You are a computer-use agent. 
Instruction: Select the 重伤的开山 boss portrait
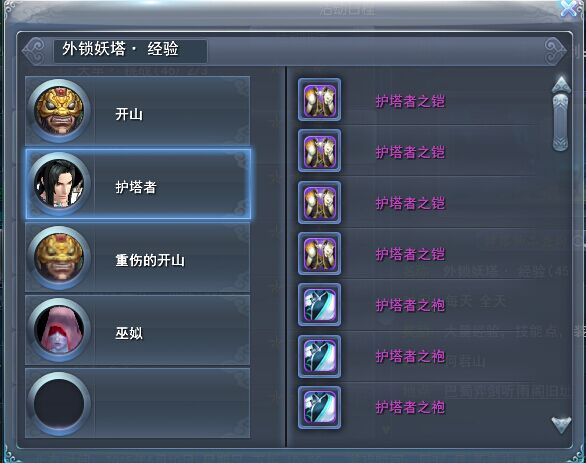point(59,257)
